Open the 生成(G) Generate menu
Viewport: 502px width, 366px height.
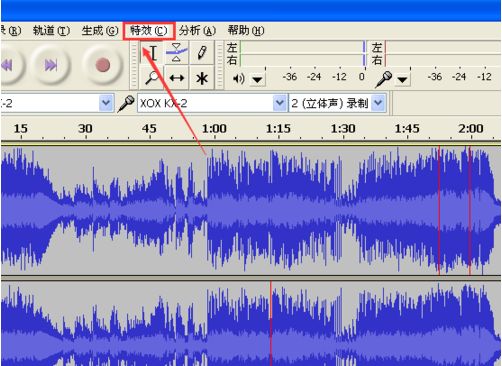[x=100, y=31]
